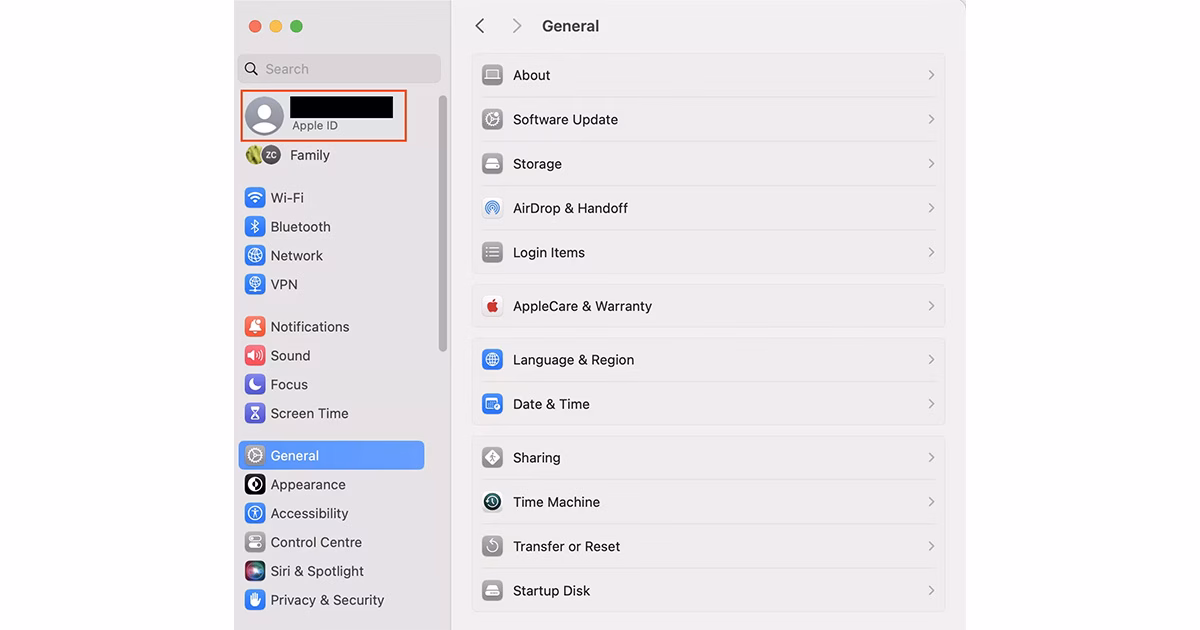Expand the About row chevron
The height and width of the screenshot is (630, 1200).
(931, 75)
